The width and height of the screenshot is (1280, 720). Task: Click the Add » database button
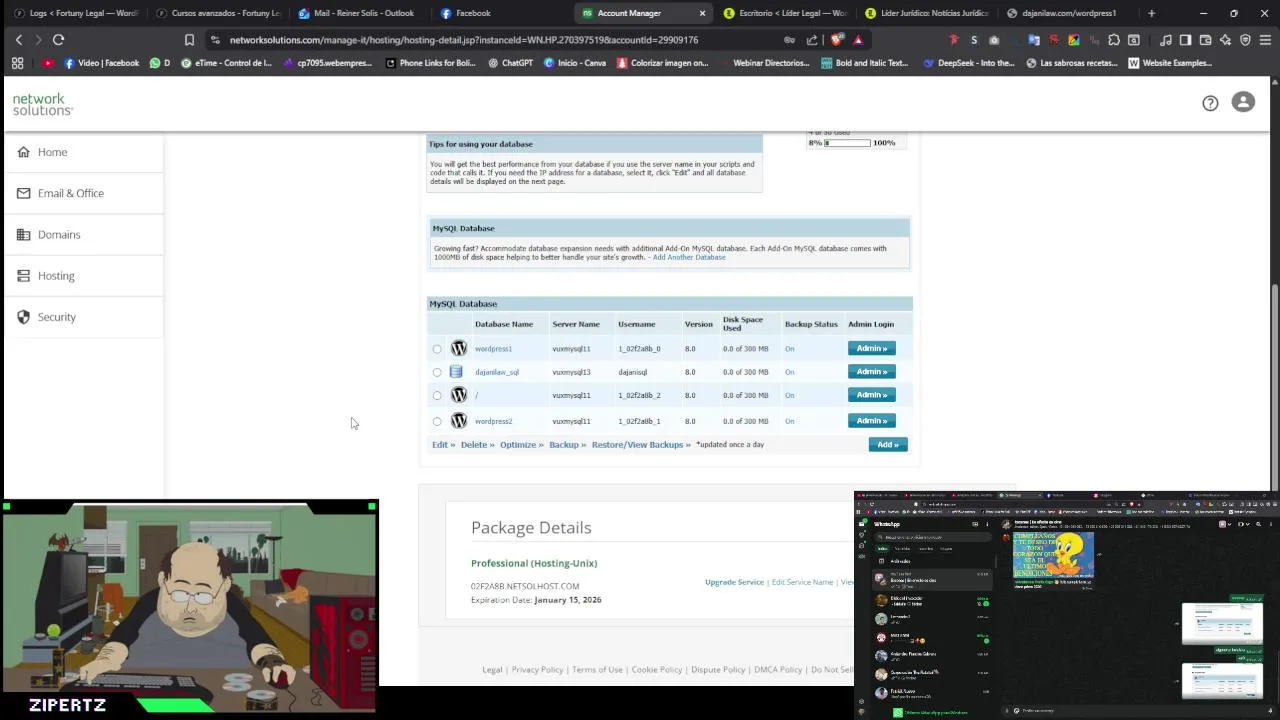[x=888, y=444]
